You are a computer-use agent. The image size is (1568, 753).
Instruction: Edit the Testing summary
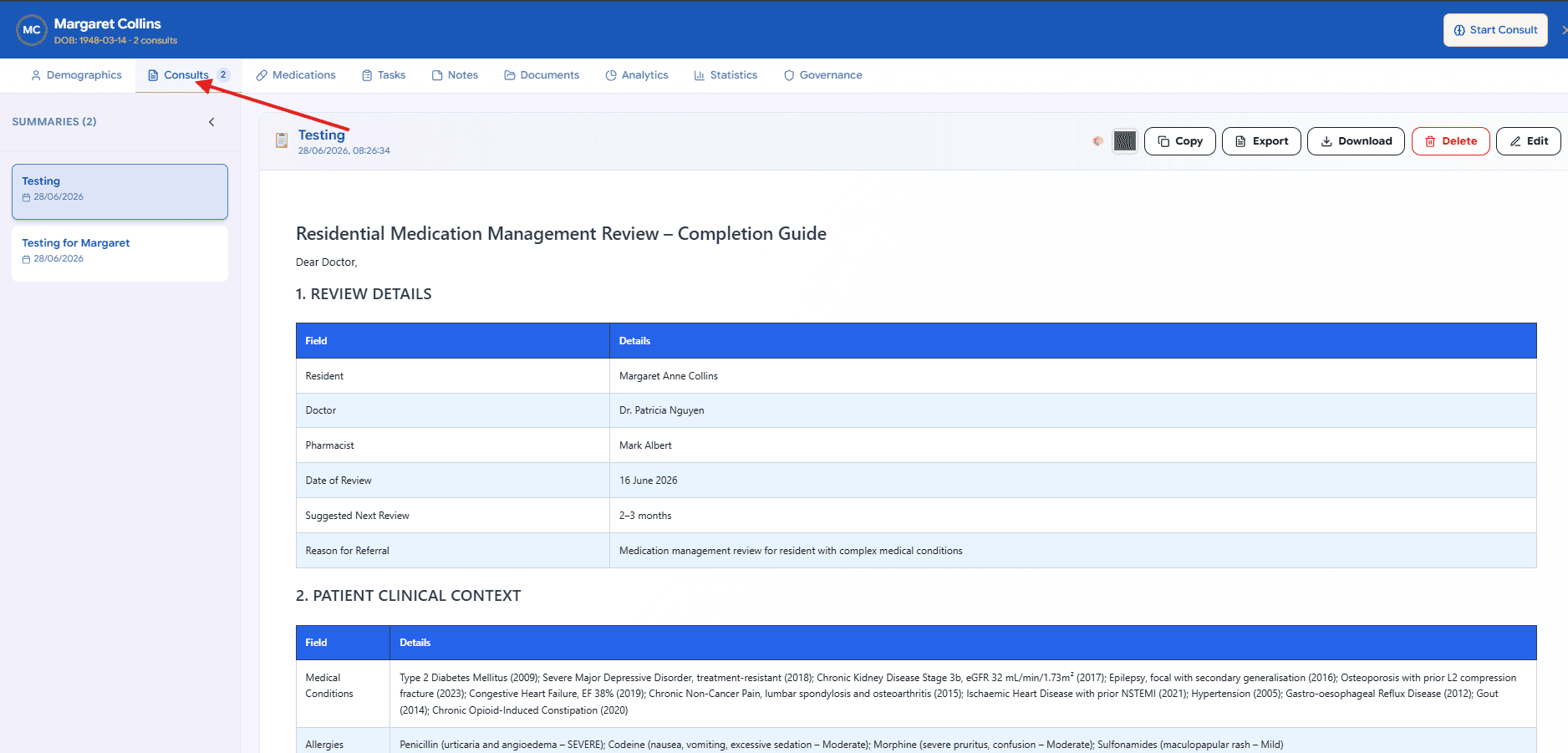1528,141
